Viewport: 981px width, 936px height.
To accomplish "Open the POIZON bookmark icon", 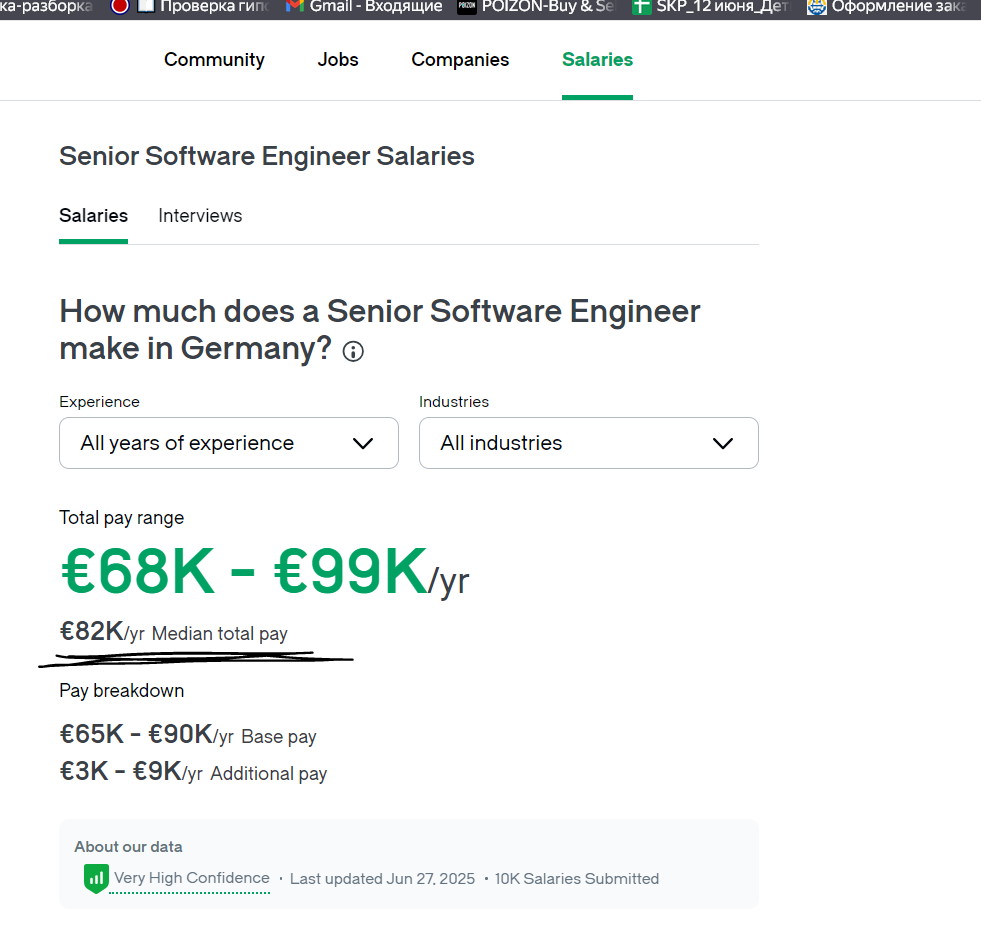I will [467, 6].
